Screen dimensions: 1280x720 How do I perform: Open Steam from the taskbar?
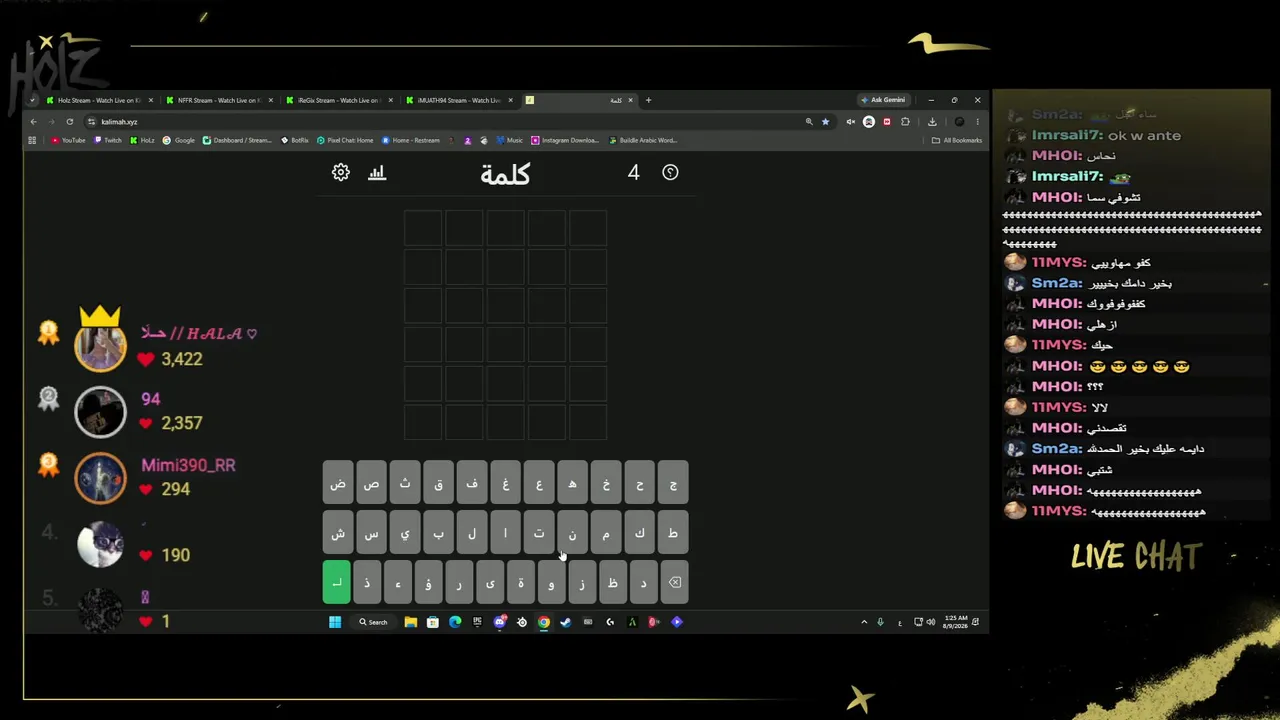[x=565, y=622]
